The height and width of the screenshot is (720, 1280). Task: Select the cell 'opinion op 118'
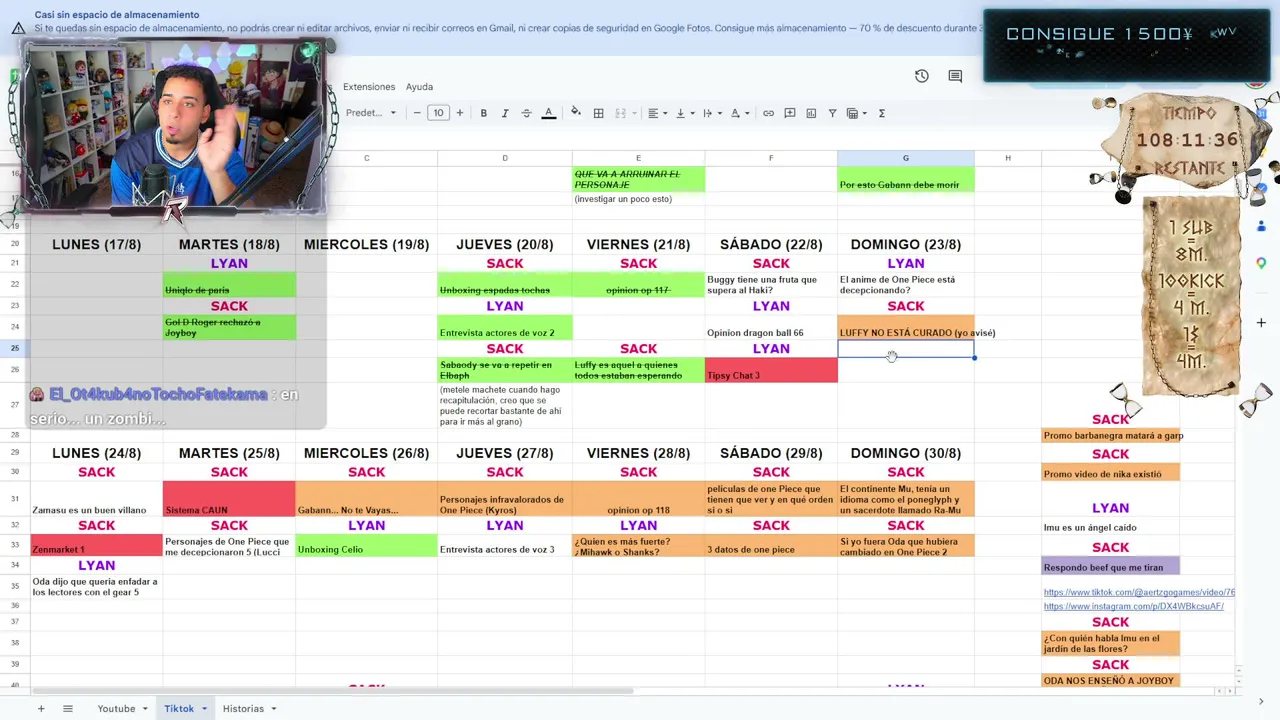coord(638,499)
